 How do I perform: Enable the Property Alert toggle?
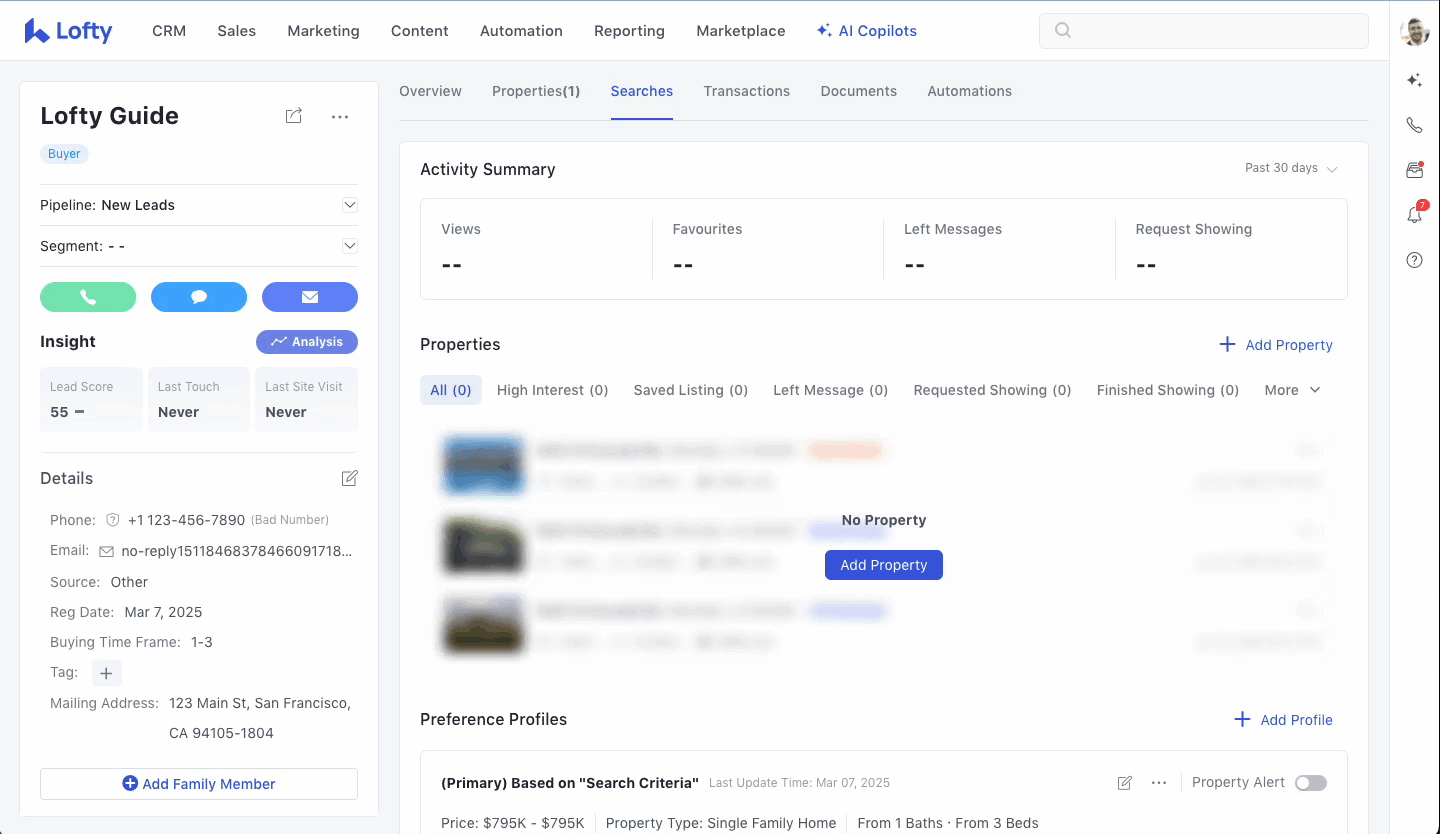tap(1310, 783)
